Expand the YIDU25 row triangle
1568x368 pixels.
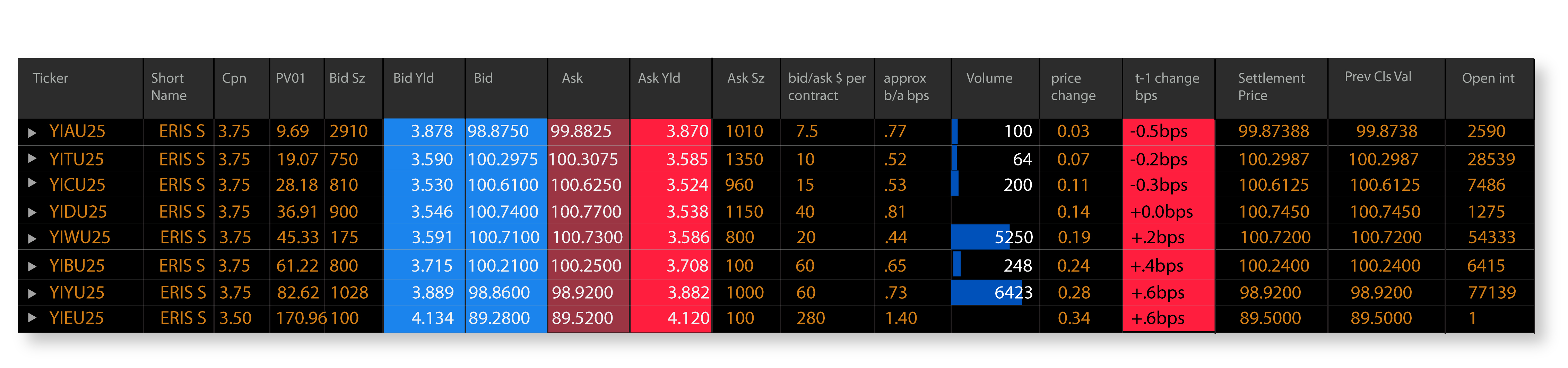coord(32,212)
